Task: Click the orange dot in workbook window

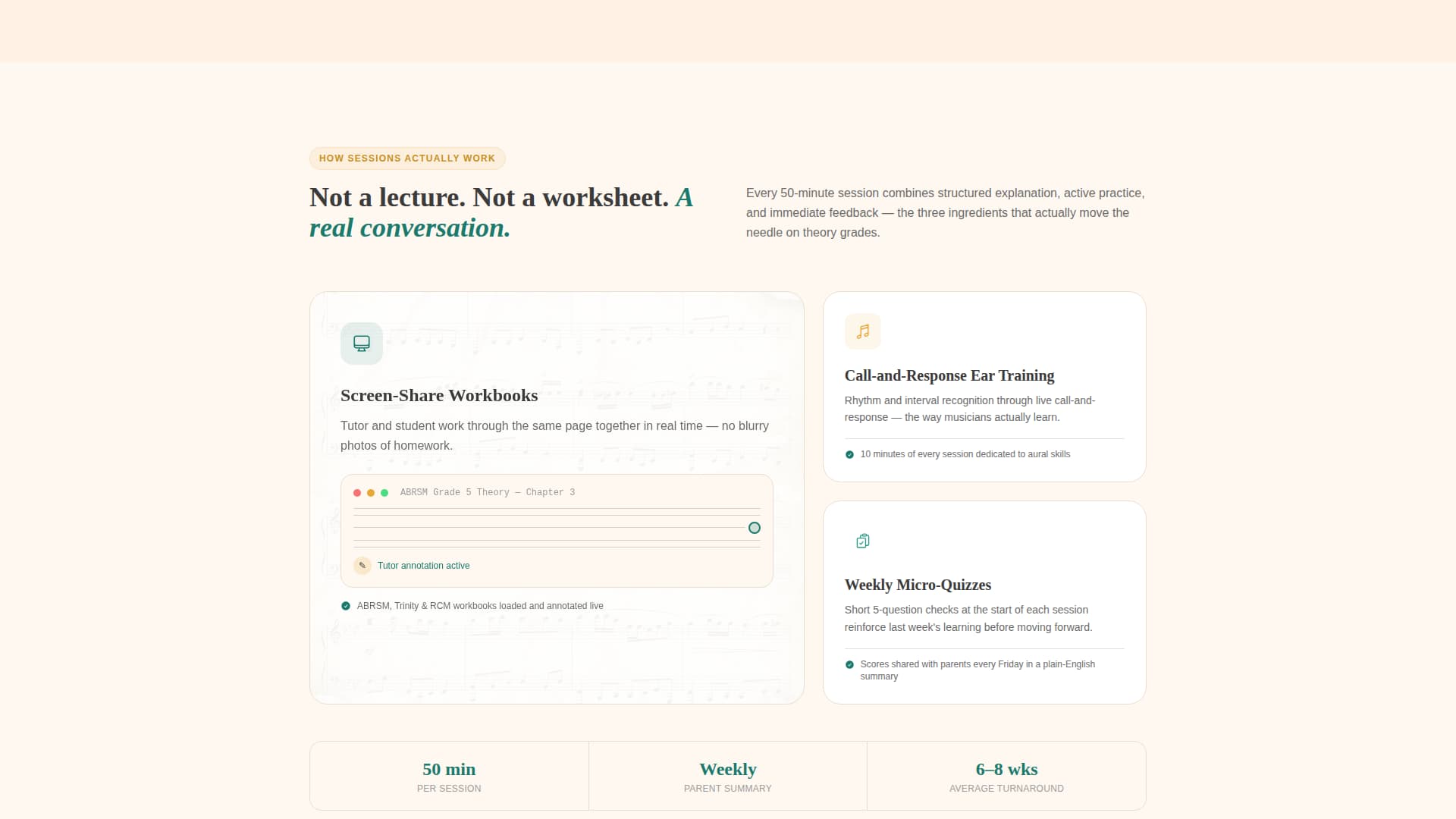Action: click(x=371, y=493)
